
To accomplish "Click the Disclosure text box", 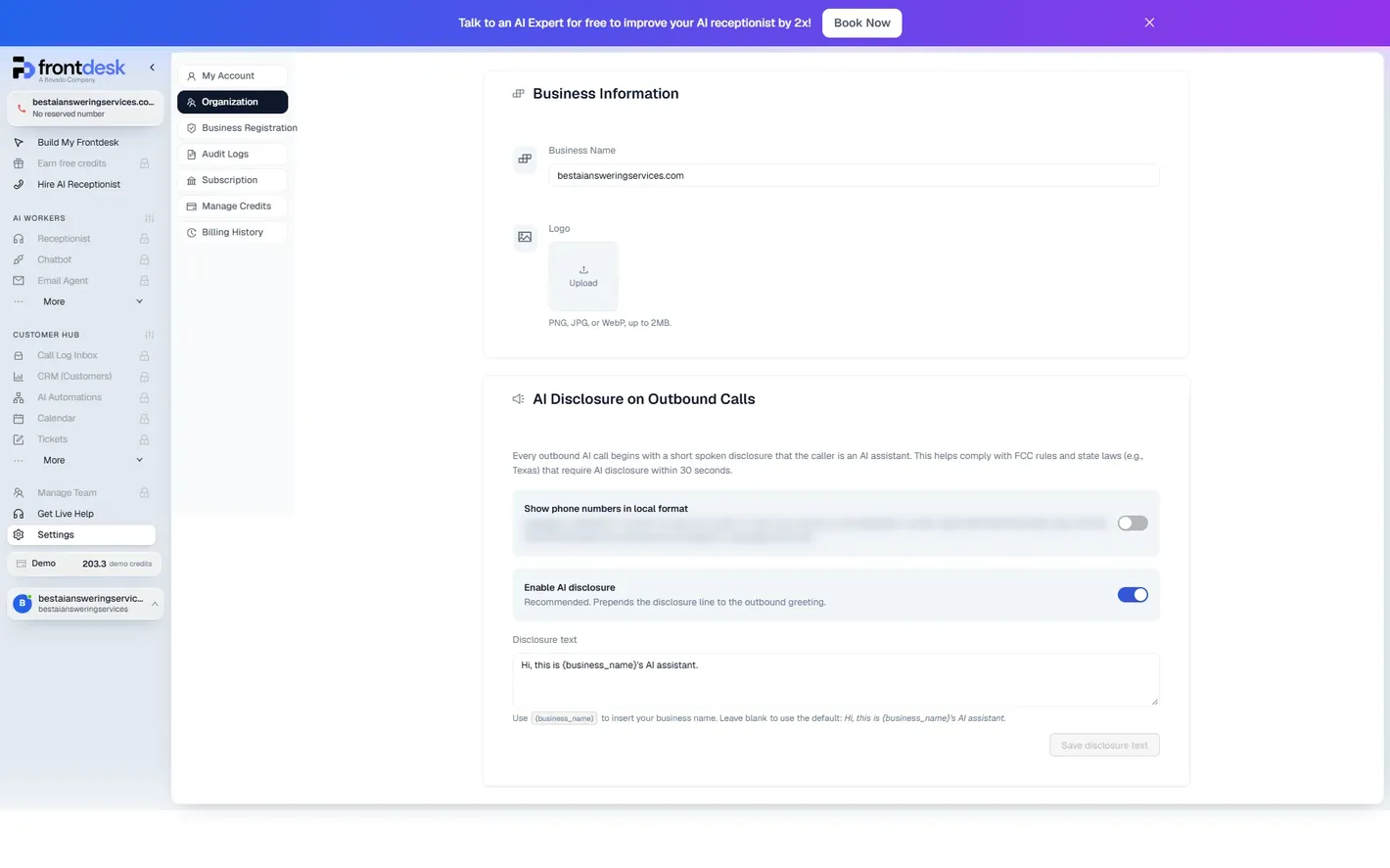I will tap(836, 679).
